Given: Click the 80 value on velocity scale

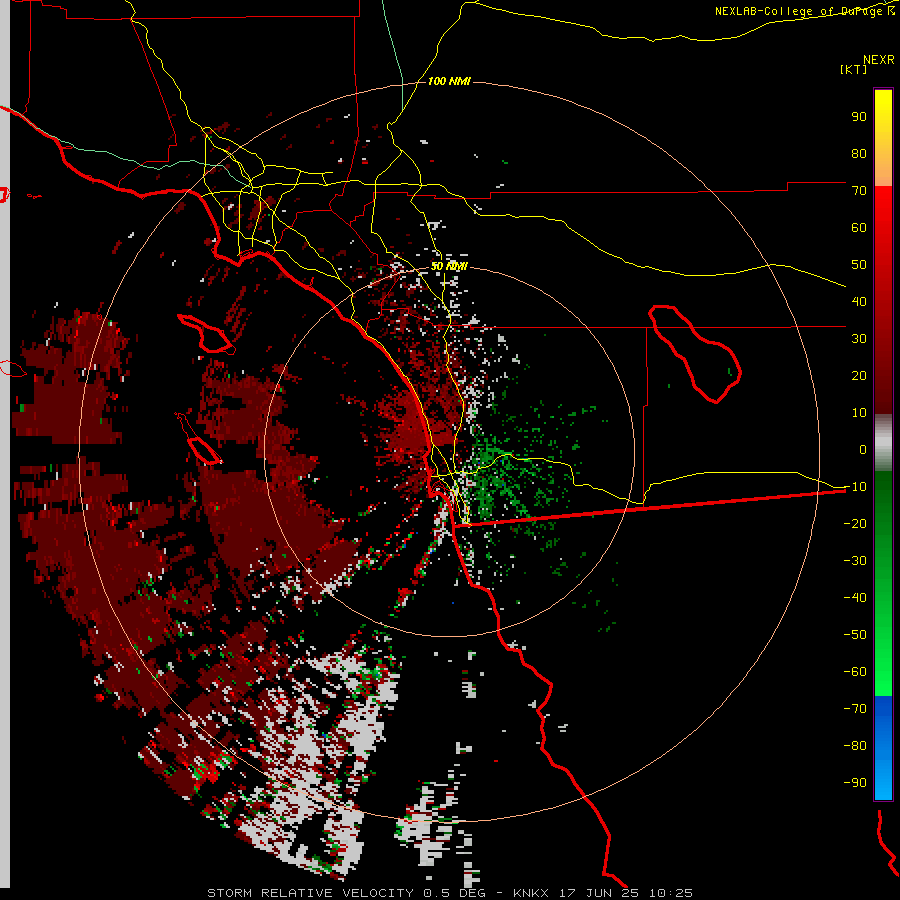Looking at the screenshot, I should [x=859, y=153].
